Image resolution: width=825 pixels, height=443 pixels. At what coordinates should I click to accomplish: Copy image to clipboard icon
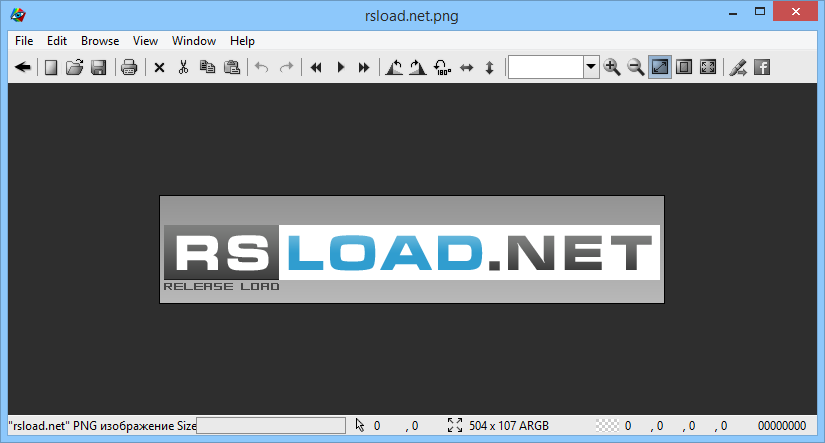pyautogui.click(x=207, y=67)
